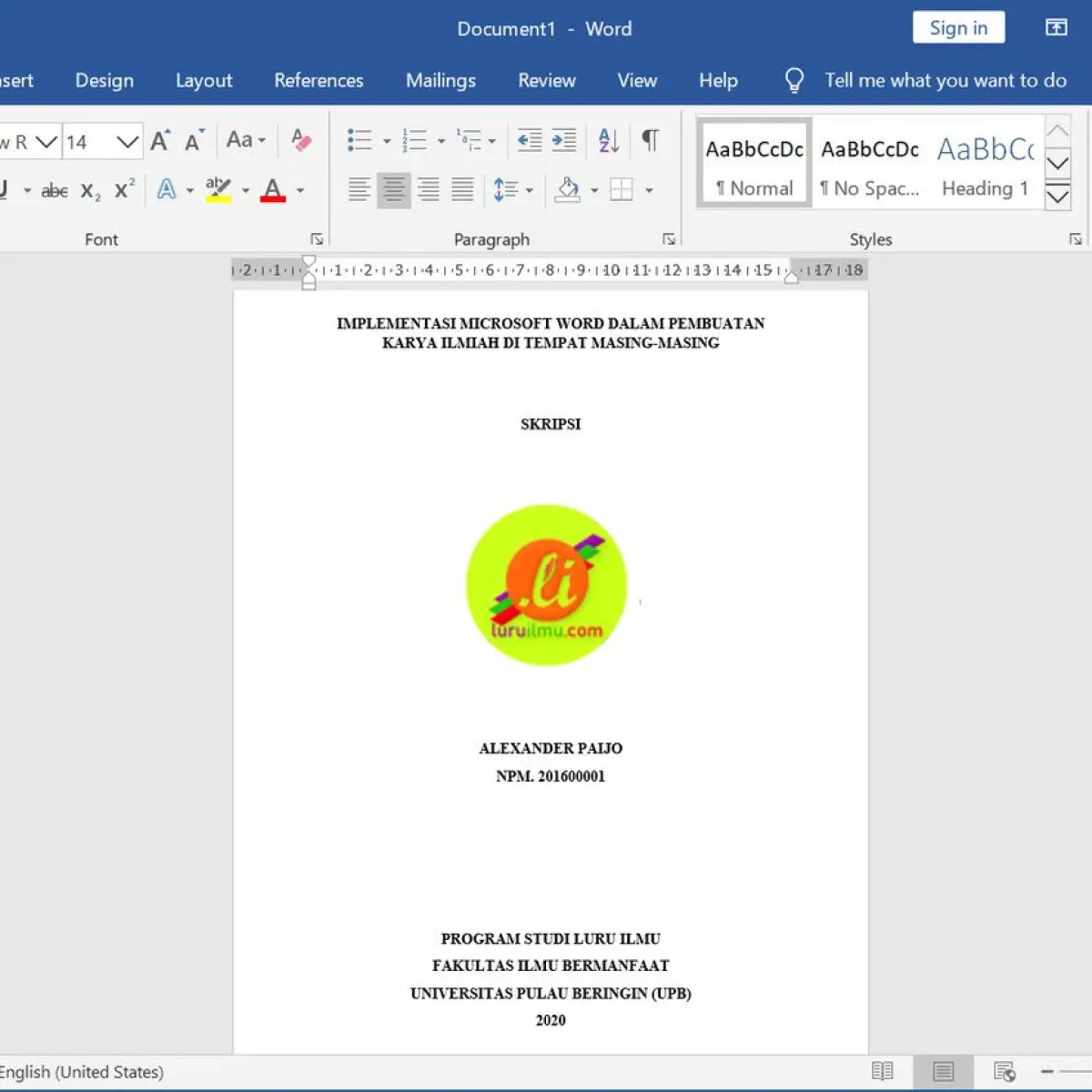Click the SKRIPSI heading text
Viewport: 1092px width, 1092px height.
tap(551, 424)
